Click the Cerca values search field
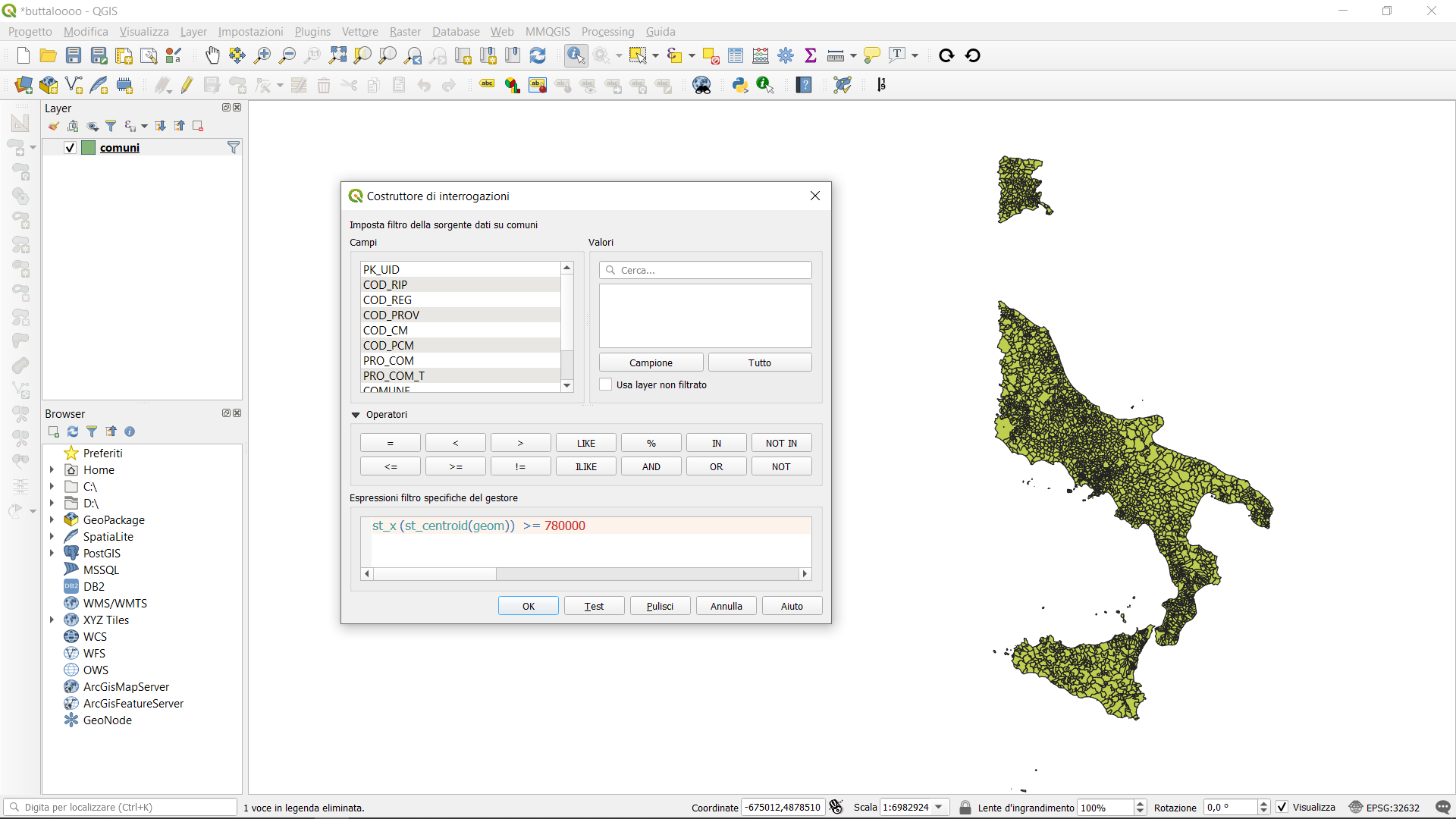1456x819 pixels. click(705, 270)
